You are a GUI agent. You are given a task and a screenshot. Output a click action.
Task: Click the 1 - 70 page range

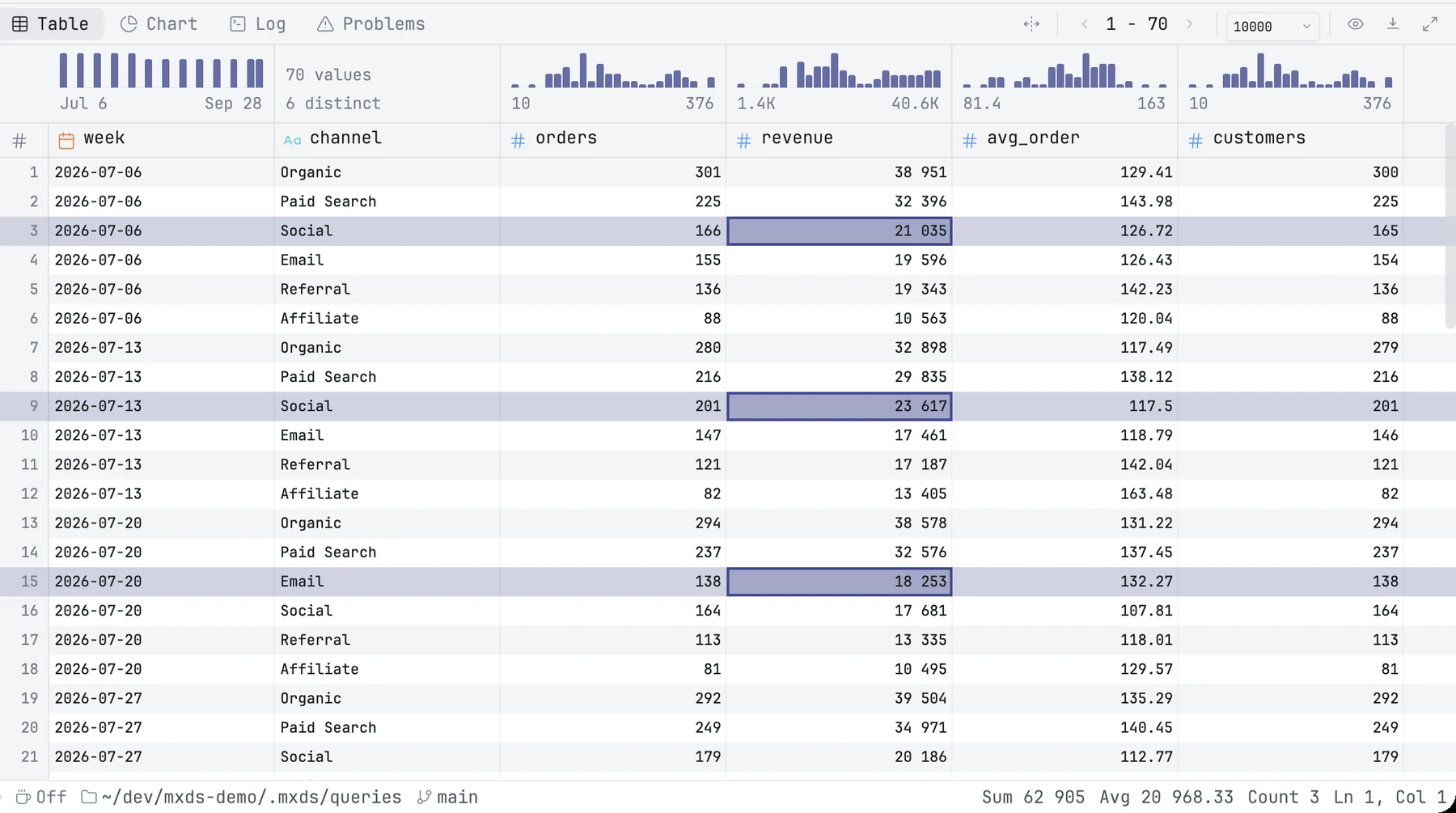(x=1136, y=24)
